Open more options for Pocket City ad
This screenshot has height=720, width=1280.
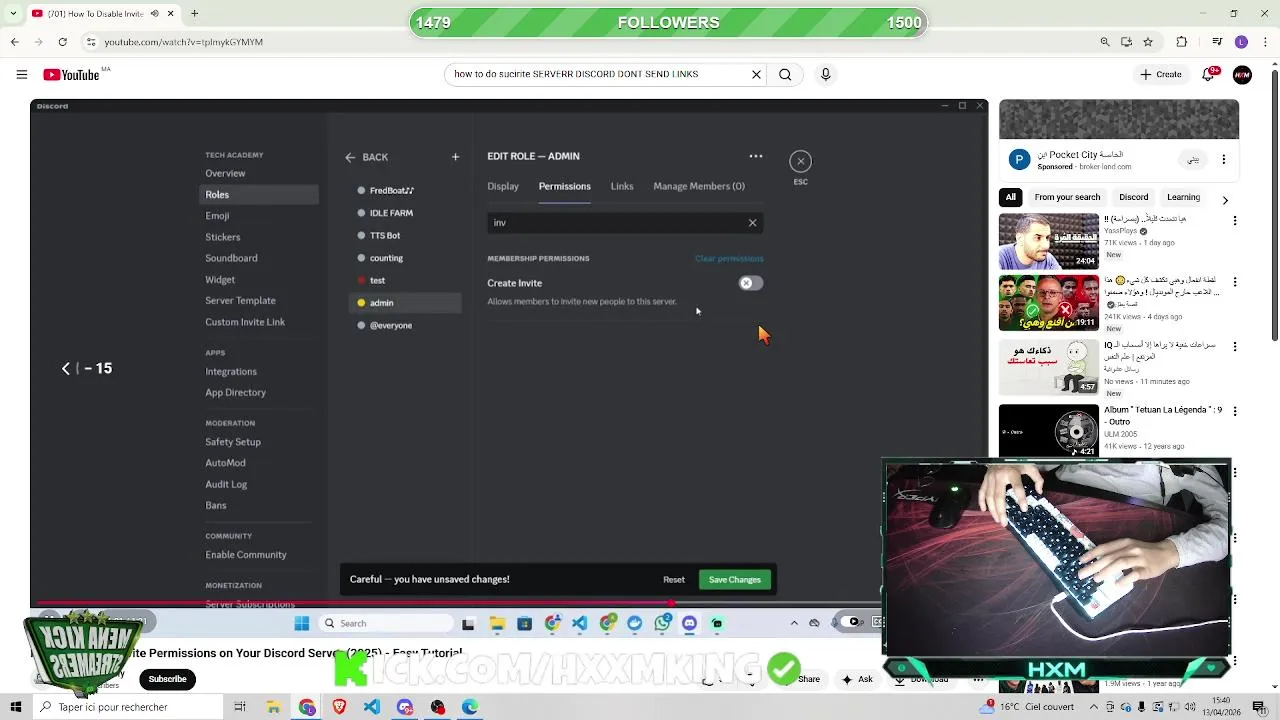tap(1223, 160)
